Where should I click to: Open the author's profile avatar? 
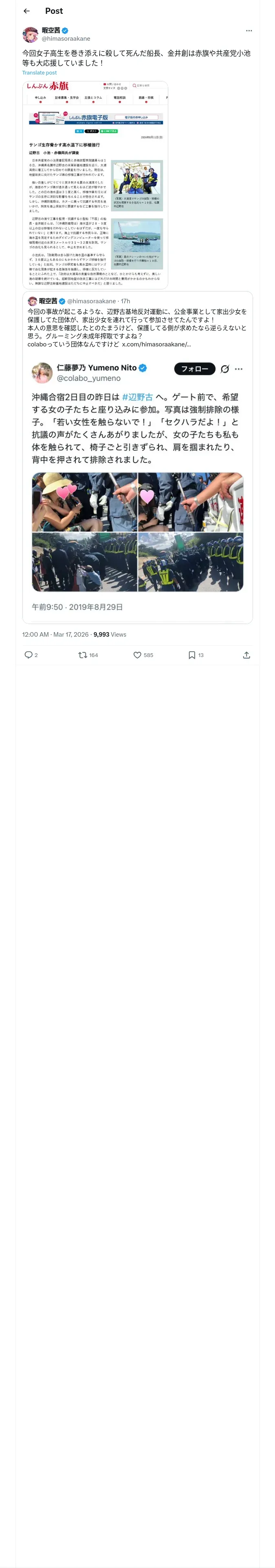(31, 34)
